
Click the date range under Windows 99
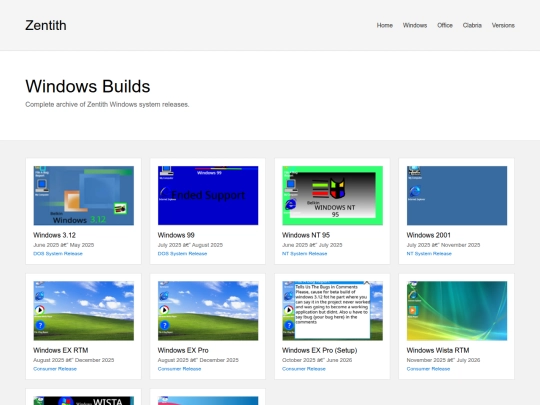point(190,245)
